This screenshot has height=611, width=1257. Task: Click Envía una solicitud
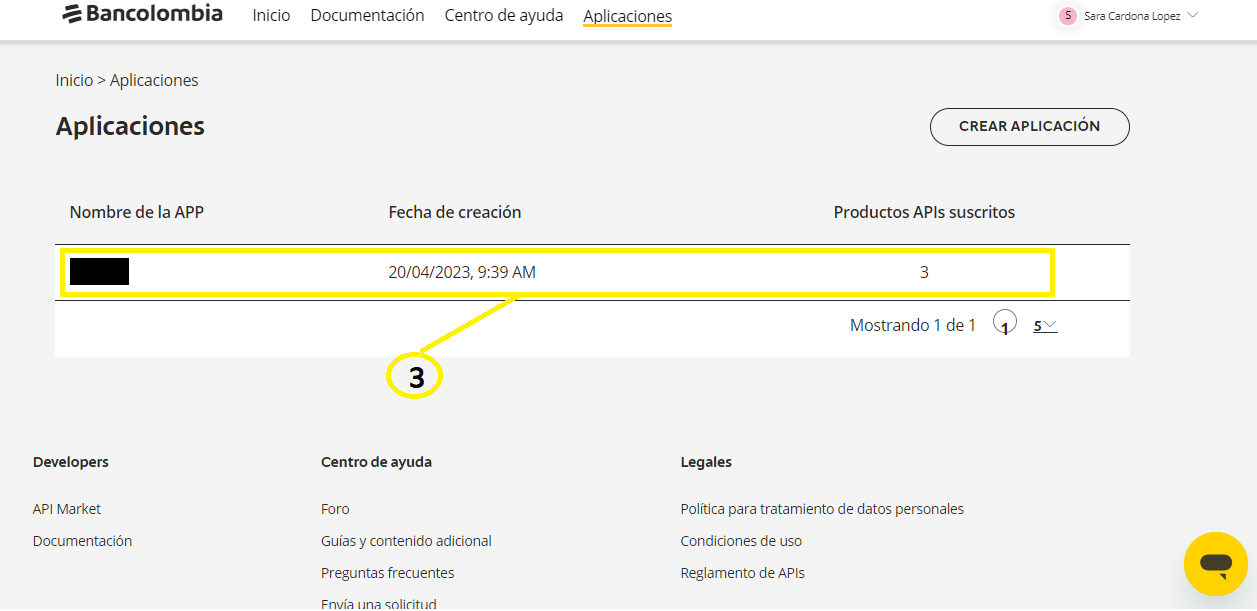pos(378,602)
